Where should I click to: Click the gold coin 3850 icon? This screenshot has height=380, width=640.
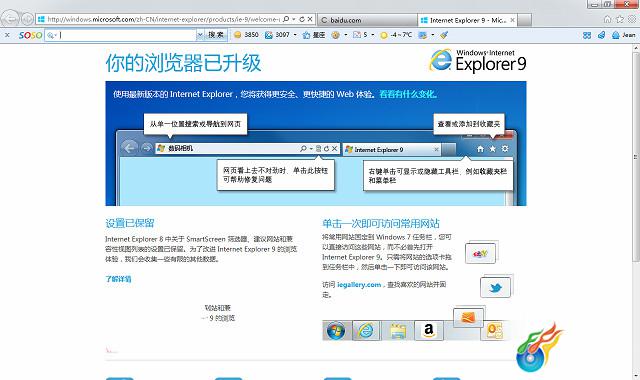tap(238, 35)
